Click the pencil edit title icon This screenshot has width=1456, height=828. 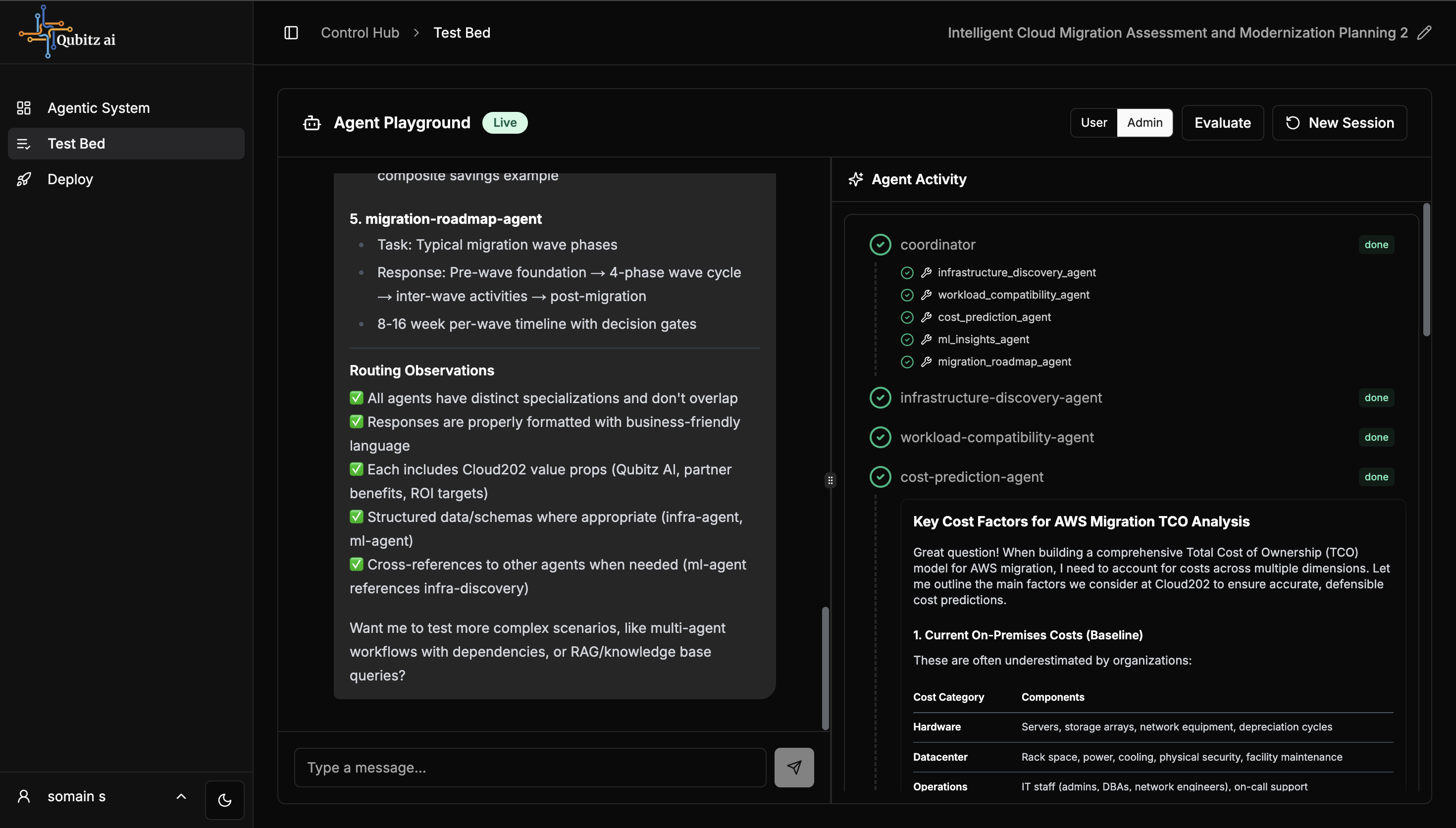click(1424, 33)
